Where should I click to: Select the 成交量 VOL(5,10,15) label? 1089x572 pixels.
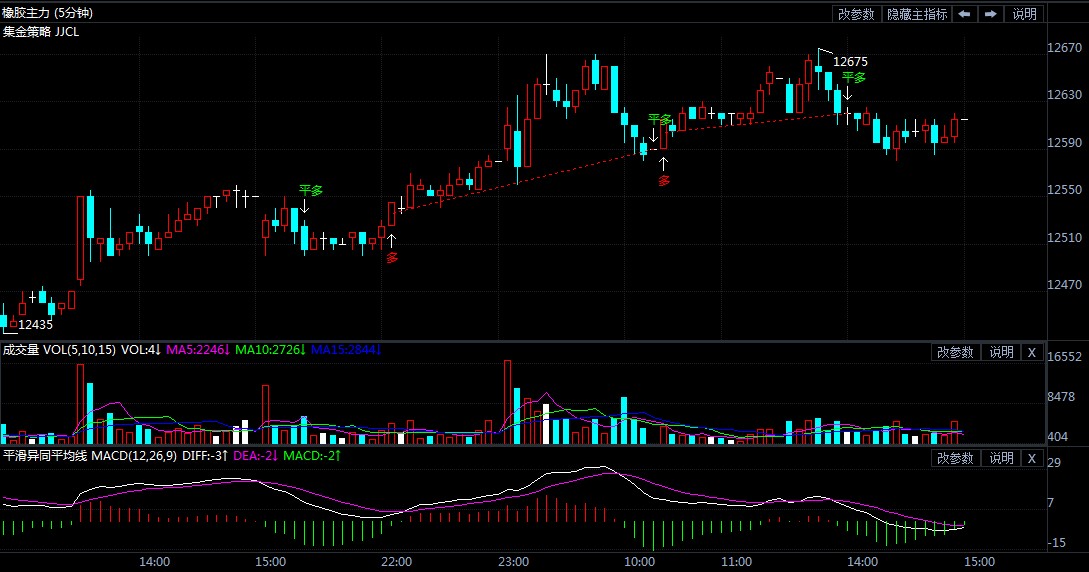click(x=59, y=350)
